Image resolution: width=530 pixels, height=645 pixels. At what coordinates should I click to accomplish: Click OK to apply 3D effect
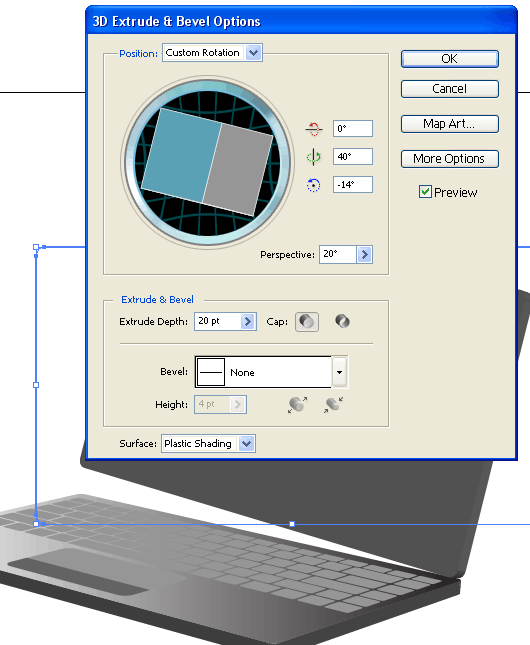450,59
